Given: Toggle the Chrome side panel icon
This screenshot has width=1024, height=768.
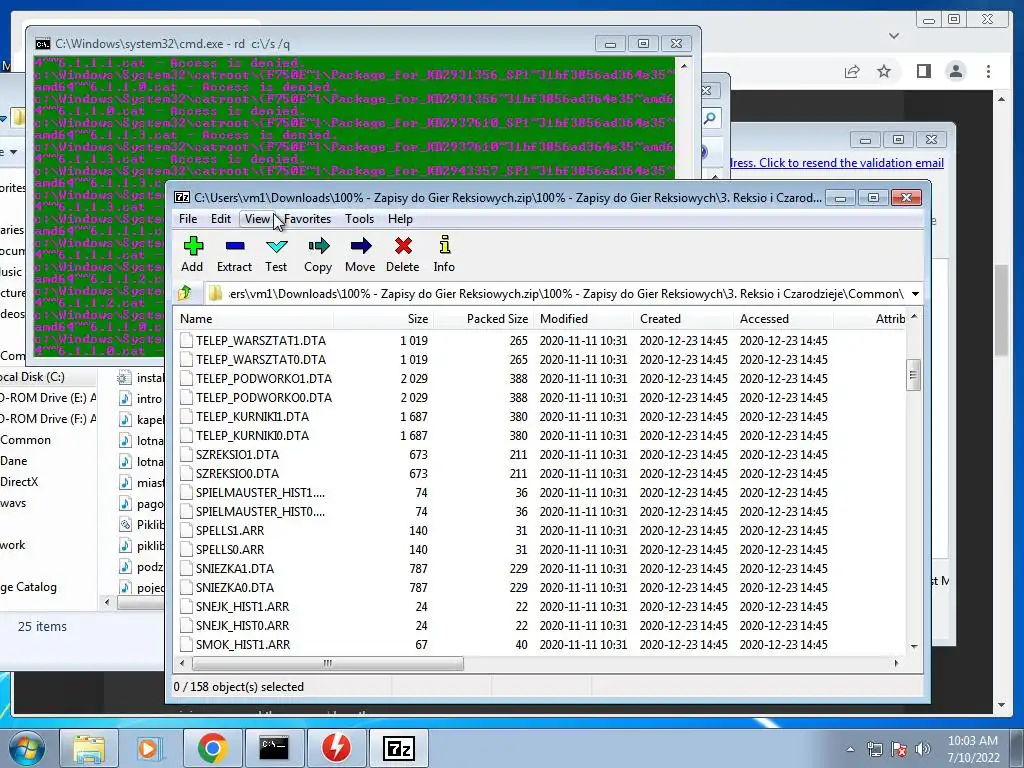Looking at the screenshot, I should [923, 71].
